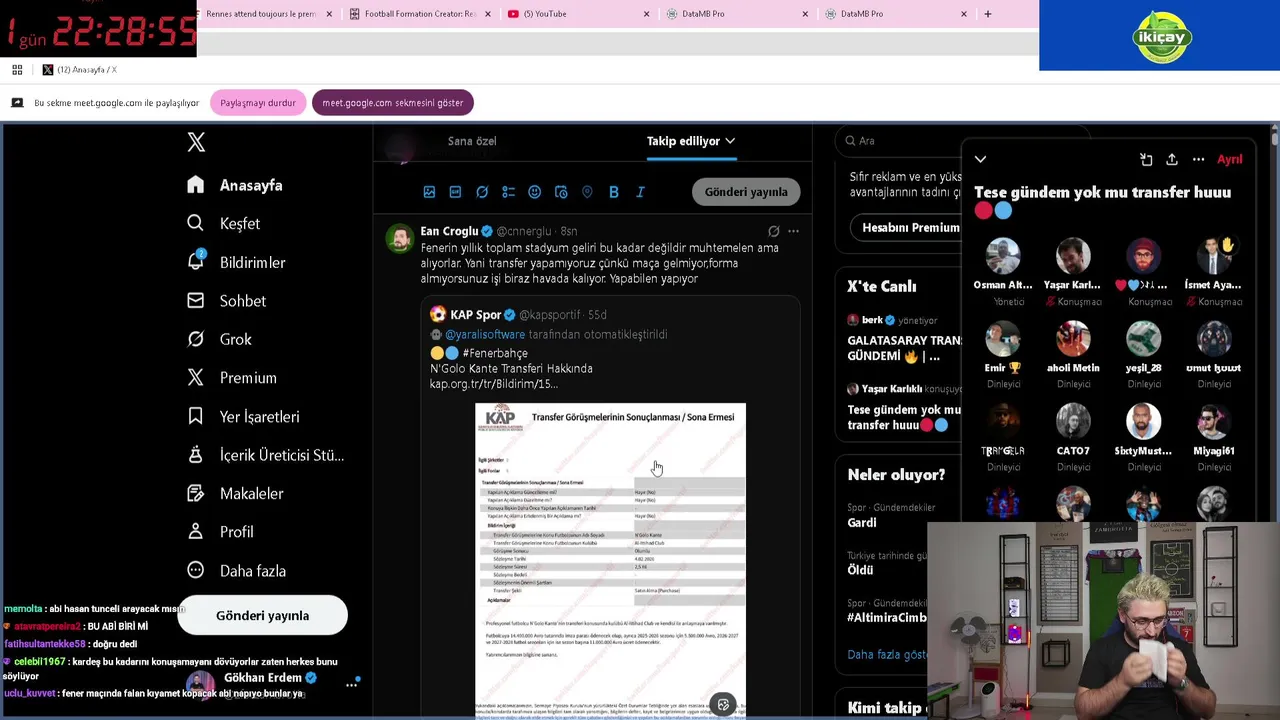Image resolution: width=1280 pixels, height=720 pixels.
Task: Add a GIF in post composer
Action: (x=455, y=192)
